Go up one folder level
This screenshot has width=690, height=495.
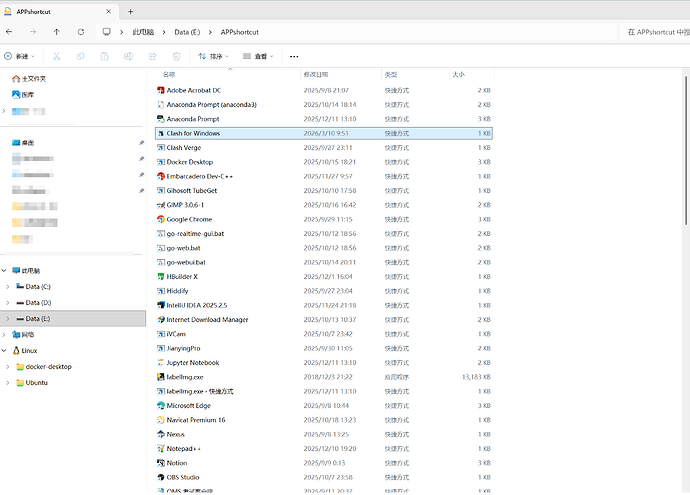pos(57,32)
